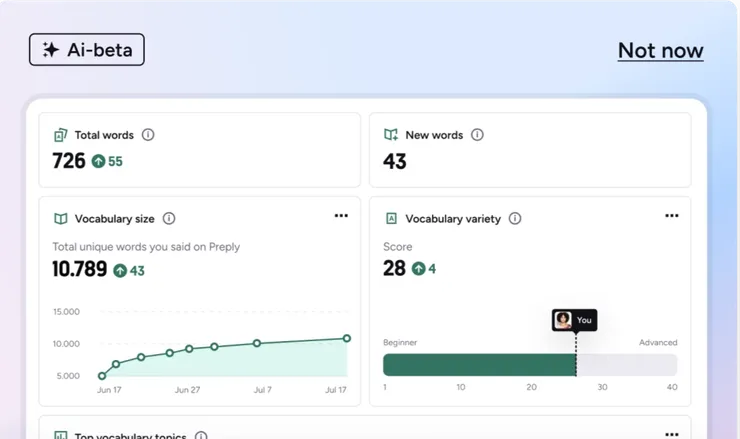This screenshot has height=439, width=740.
Task: Dismiss with the Not now link
Action: tap(660, 50)
